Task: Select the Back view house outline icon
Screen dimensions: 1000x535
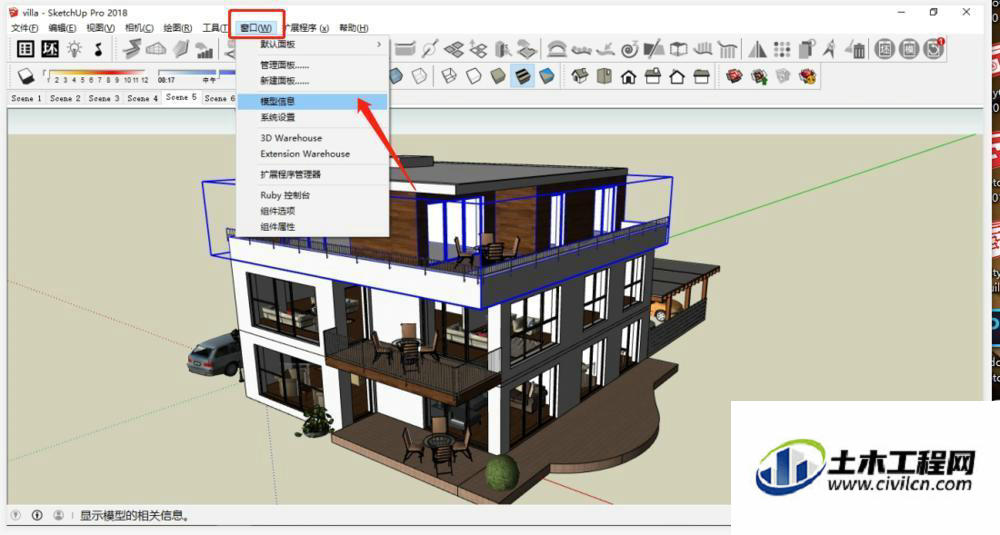Action: point(677,77)
